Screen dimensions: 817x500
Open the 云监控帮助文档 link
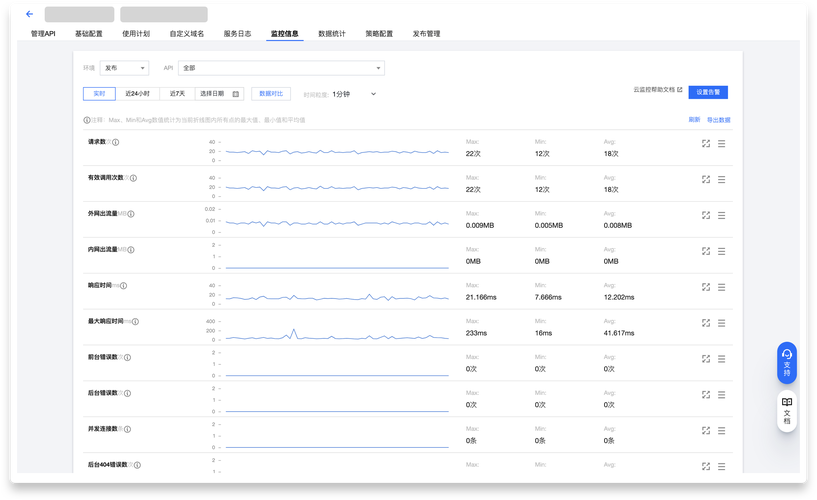[658, 90]
